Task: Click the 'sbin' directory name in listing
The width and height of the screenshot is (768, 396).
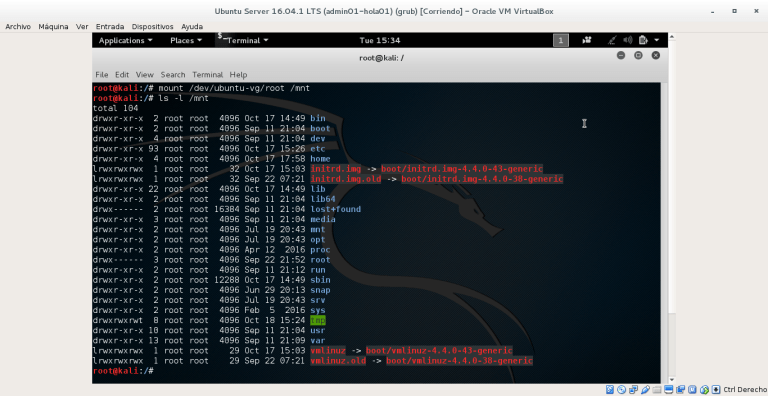Action: coord(320,280)
